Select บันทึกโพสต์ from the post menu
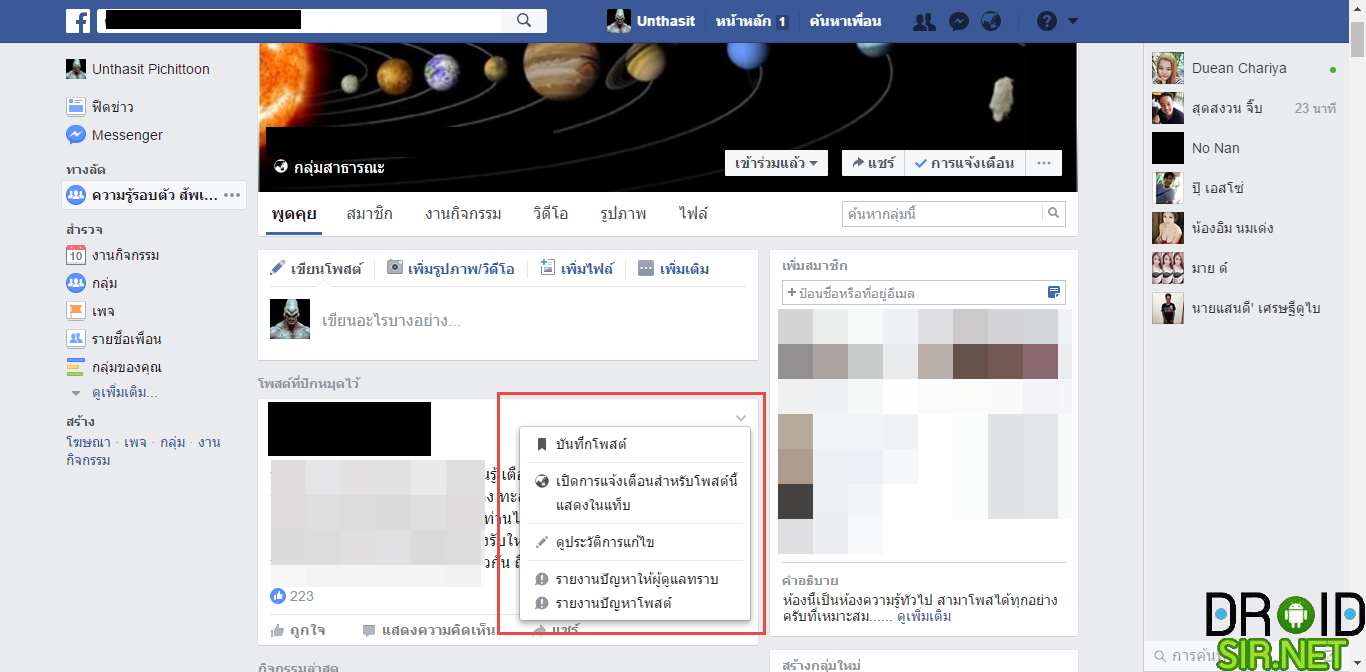The image size is (1366, 672). pos(591,444)
